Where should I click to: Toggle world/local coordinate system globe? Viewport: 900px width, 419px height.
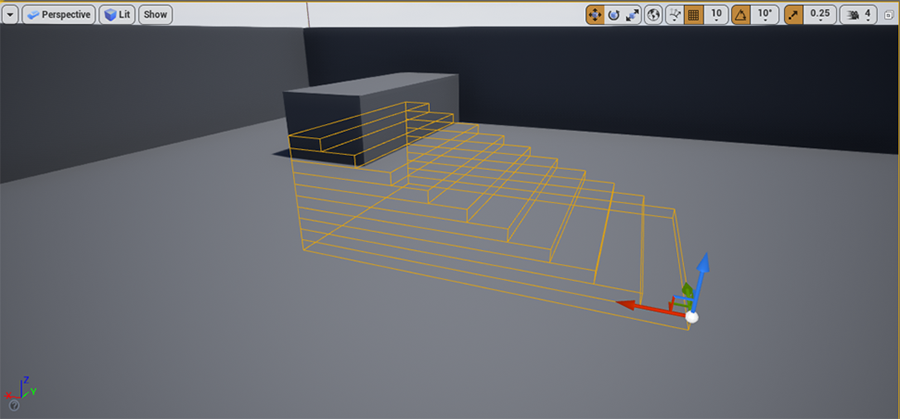pos(653,15)
